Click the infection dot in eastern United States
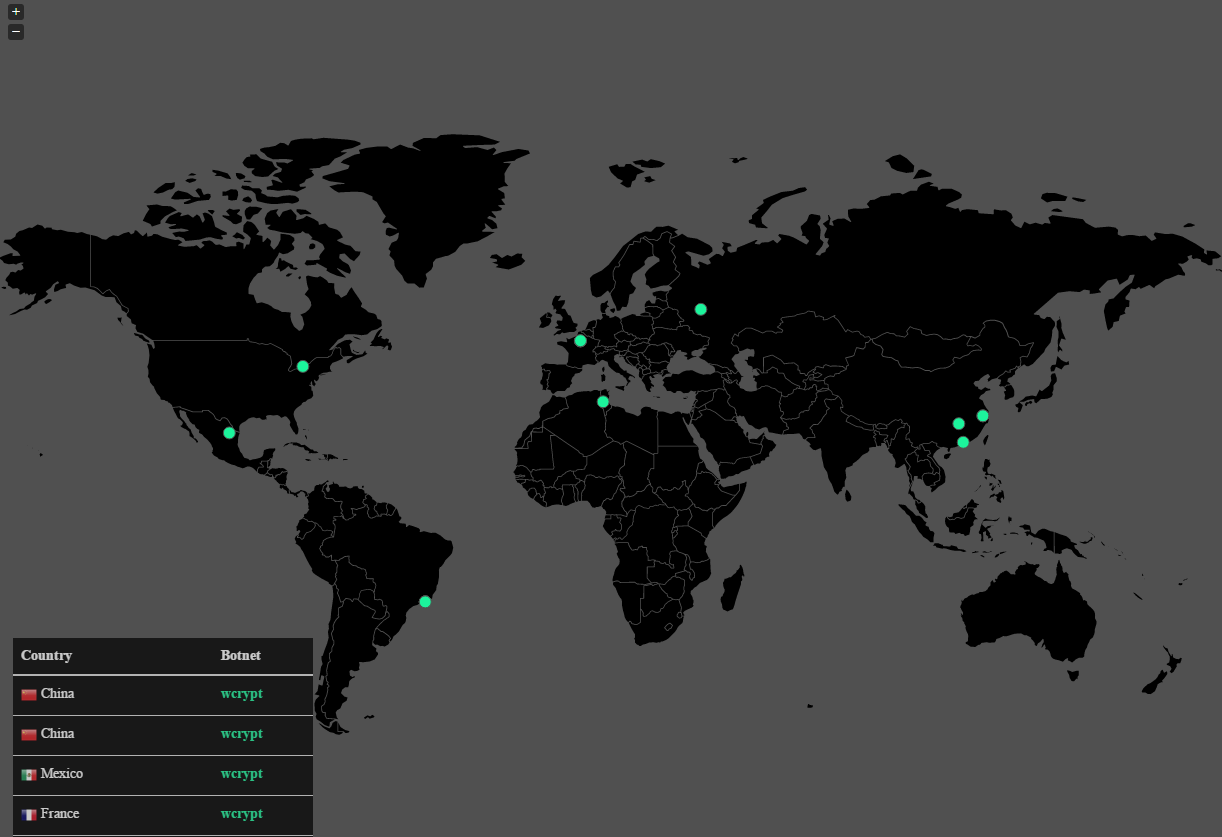 pyautogui.click(x=303, y=366)
